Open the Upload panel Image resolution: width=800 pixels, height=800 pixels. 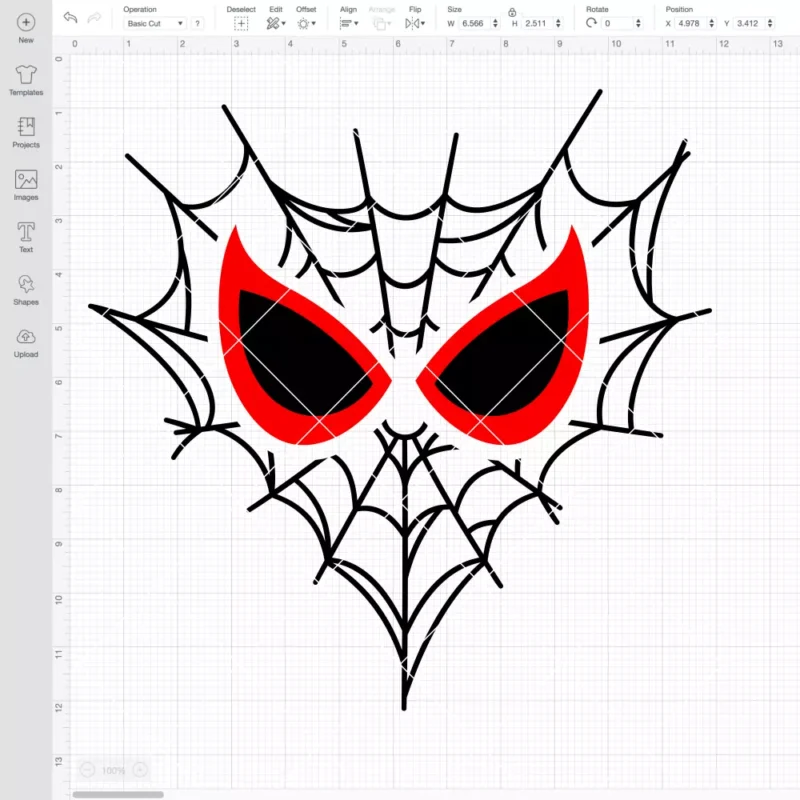(26, 343)
